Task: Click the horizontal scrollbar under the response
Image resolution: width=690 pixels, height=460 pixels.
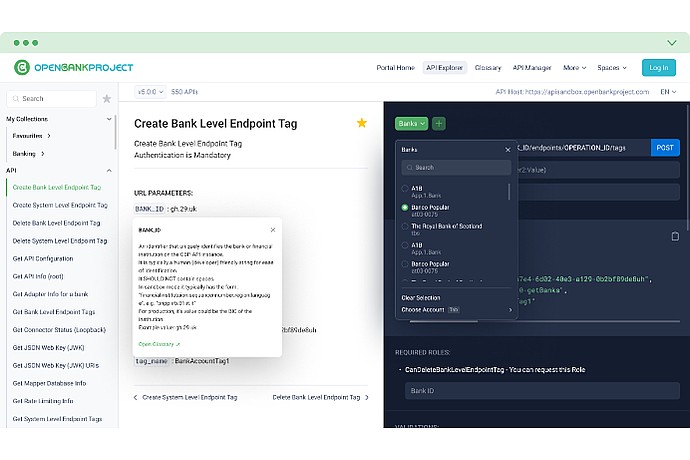Action: click(x=444, y=321)
